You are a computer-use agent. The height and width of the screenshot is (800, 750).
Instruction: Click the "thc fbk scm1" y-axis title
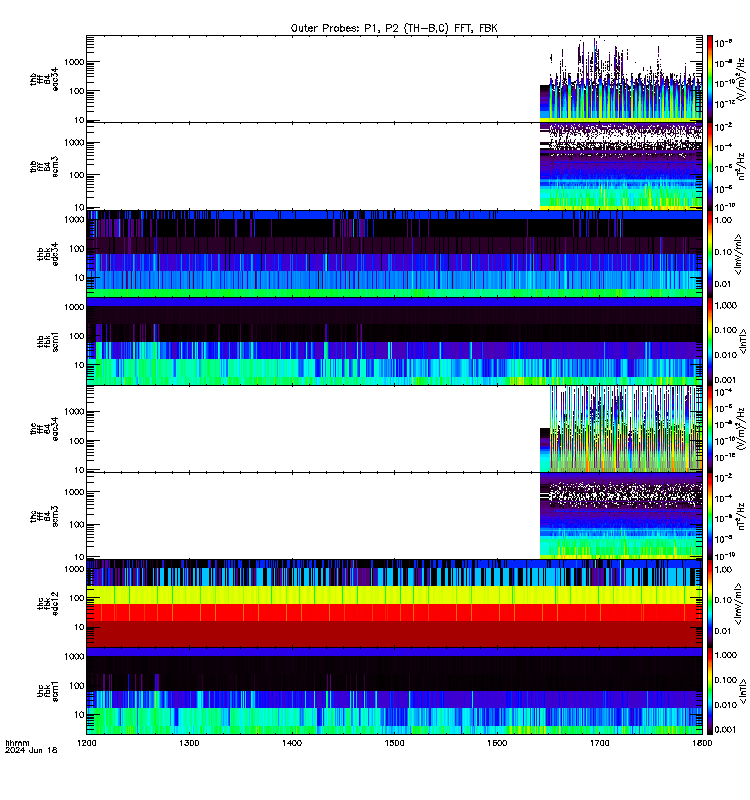point(48,691)
